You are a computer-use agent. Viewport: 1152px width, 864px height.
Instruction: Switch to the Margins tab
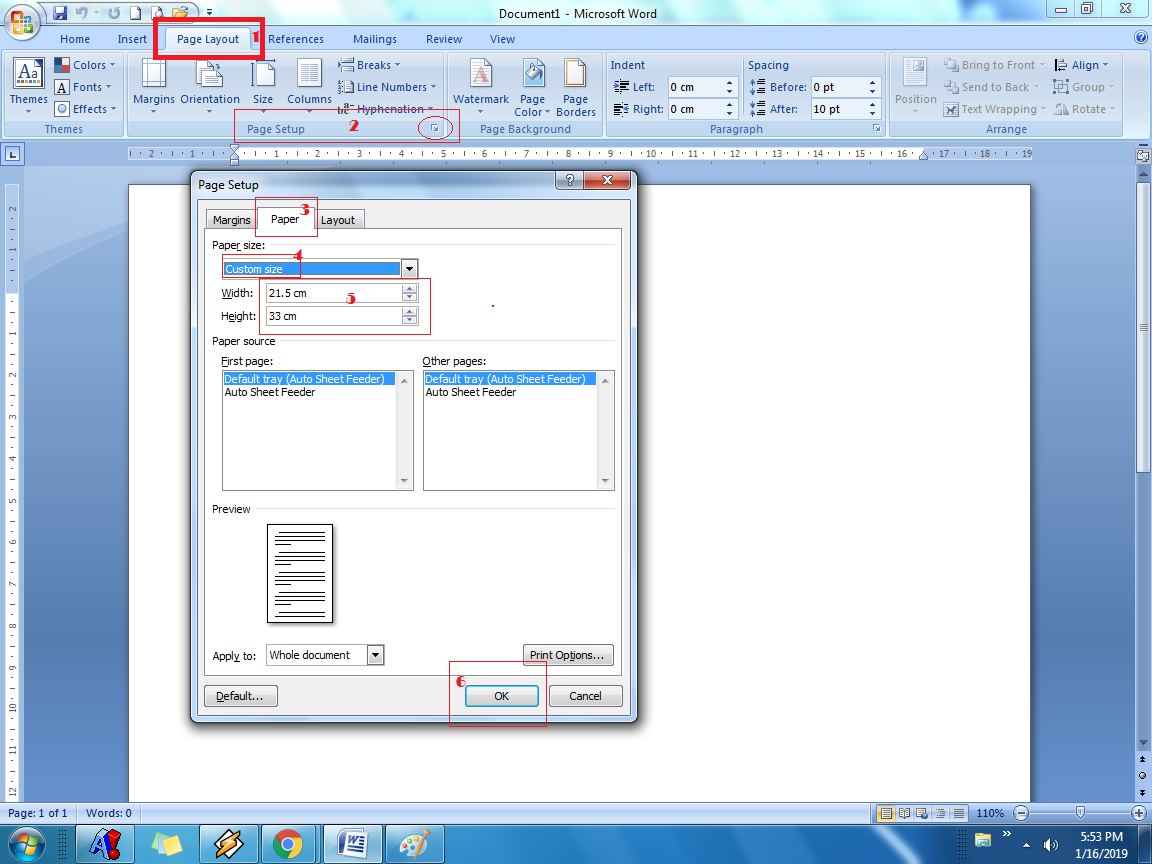tap(231, 219)
